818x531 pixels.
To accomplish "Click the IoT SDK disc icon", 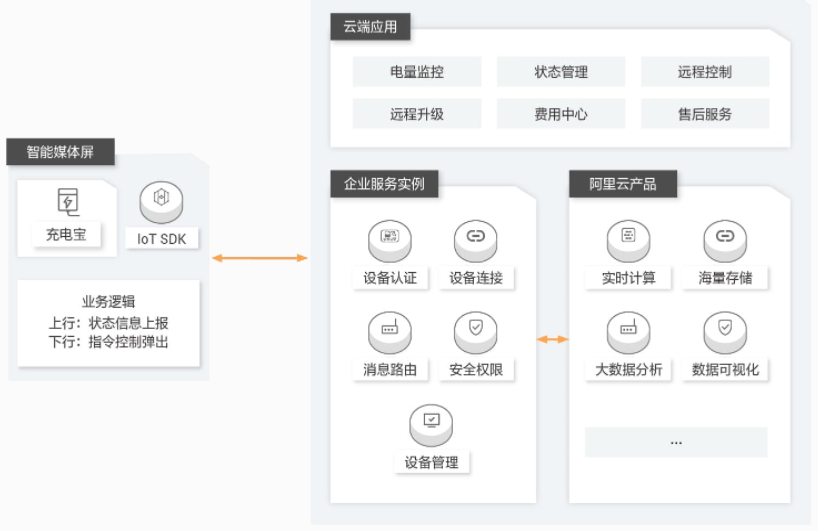I will [161, 202].
